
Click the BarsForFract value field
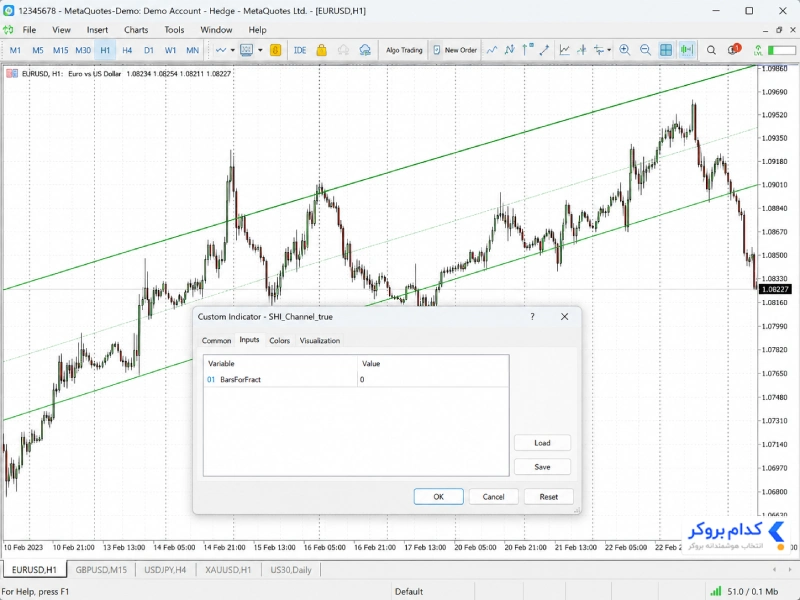433,379
